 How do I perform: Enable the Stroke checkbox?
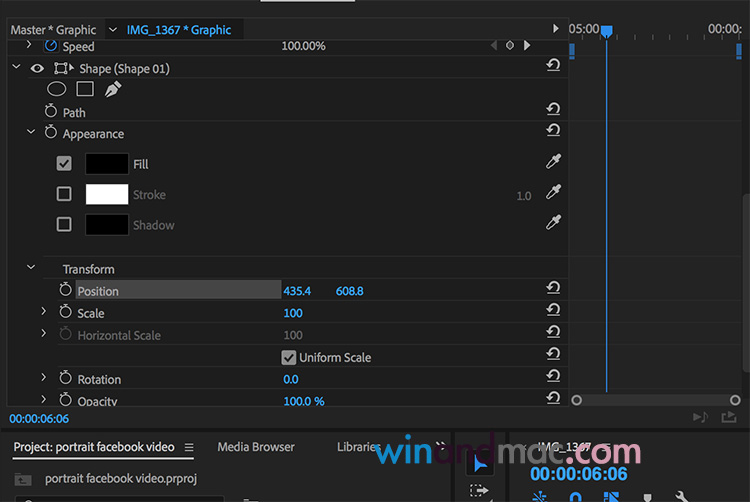coord(64,194)
